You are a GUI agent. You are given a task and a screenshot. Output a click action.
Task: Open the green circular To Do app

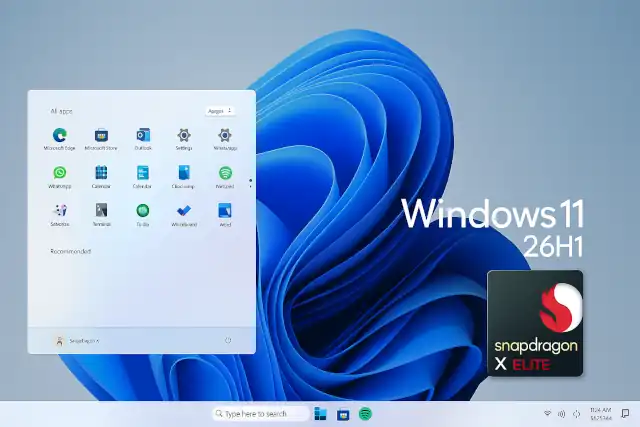142,215
